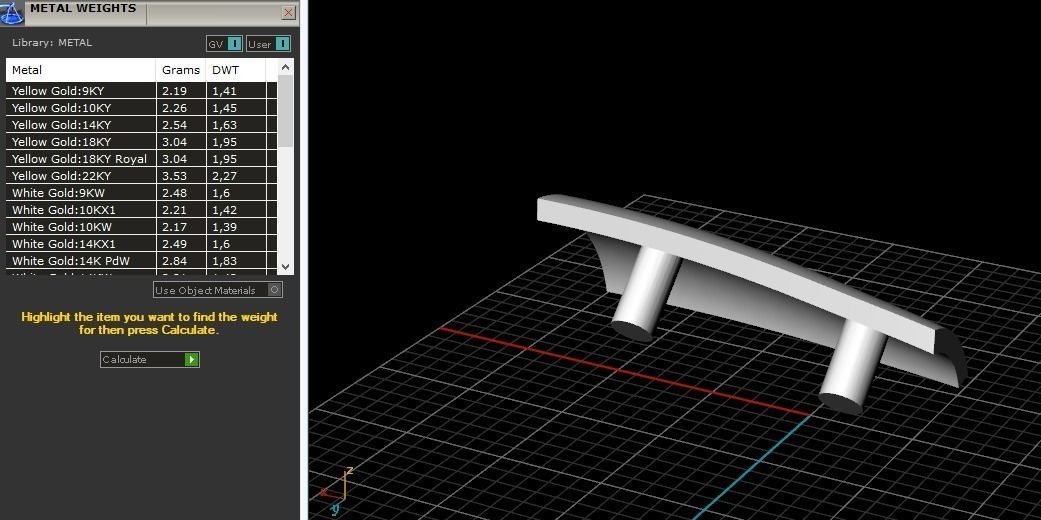Click the 2.19 grams value for 9KY
This screenshot has height=520, width=1041.
(174, 91)
